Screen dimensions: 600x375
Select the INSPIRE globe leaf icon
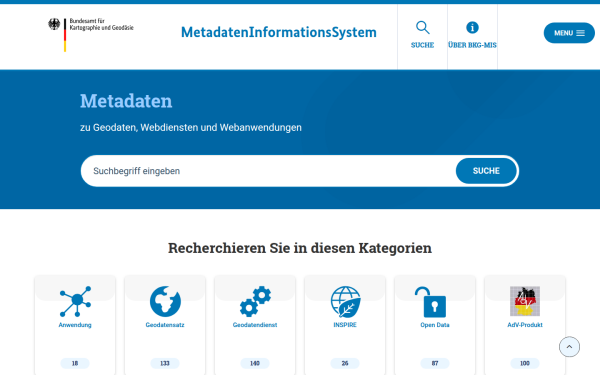(x=345, y=302)
